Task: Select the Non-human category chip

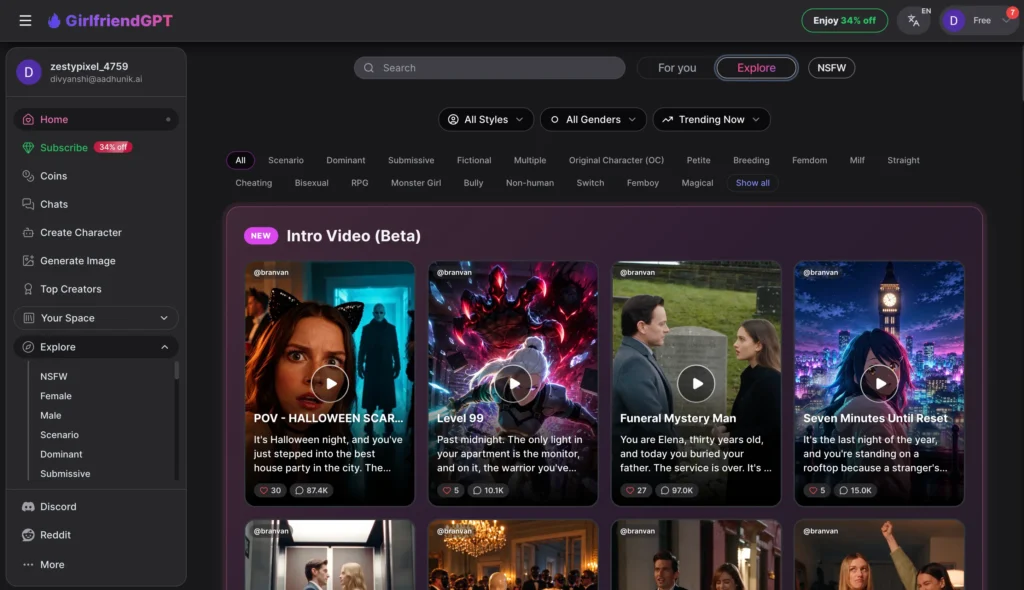Action: click(x=530, y=183)
